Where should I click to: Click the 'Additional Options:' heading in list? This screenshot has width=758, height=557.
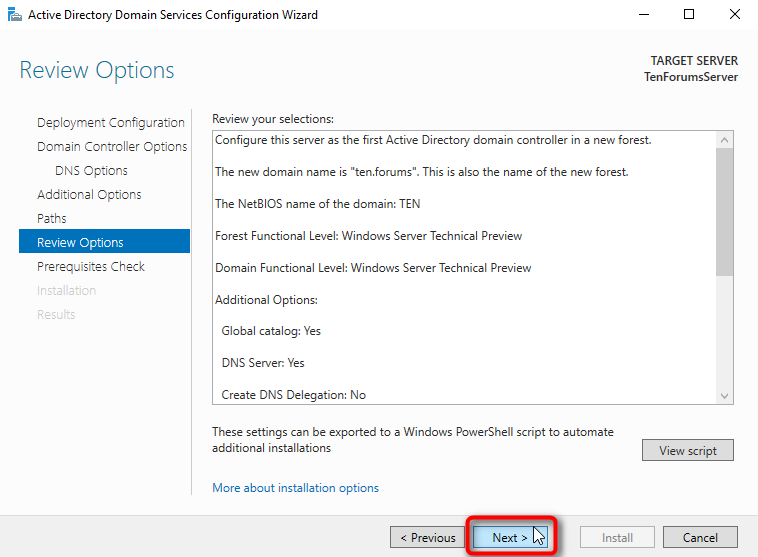[x=266, y=300]
